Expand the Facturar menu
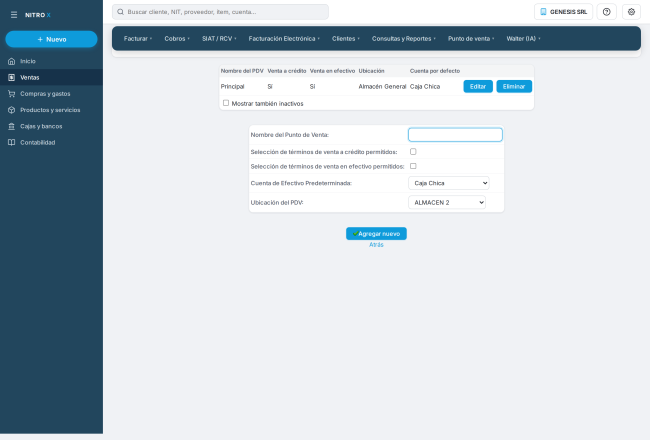The height and width of the screenshot is (440, 650). (x=138, y=39)
